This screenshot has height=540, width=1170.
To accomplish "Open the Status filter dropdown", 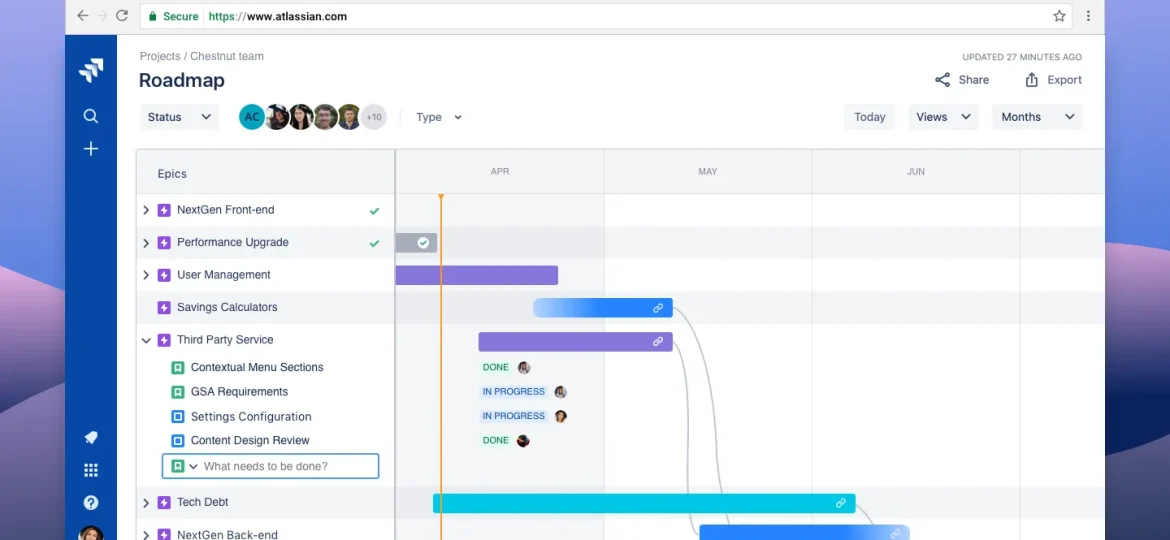I will [x=179, y=117].
